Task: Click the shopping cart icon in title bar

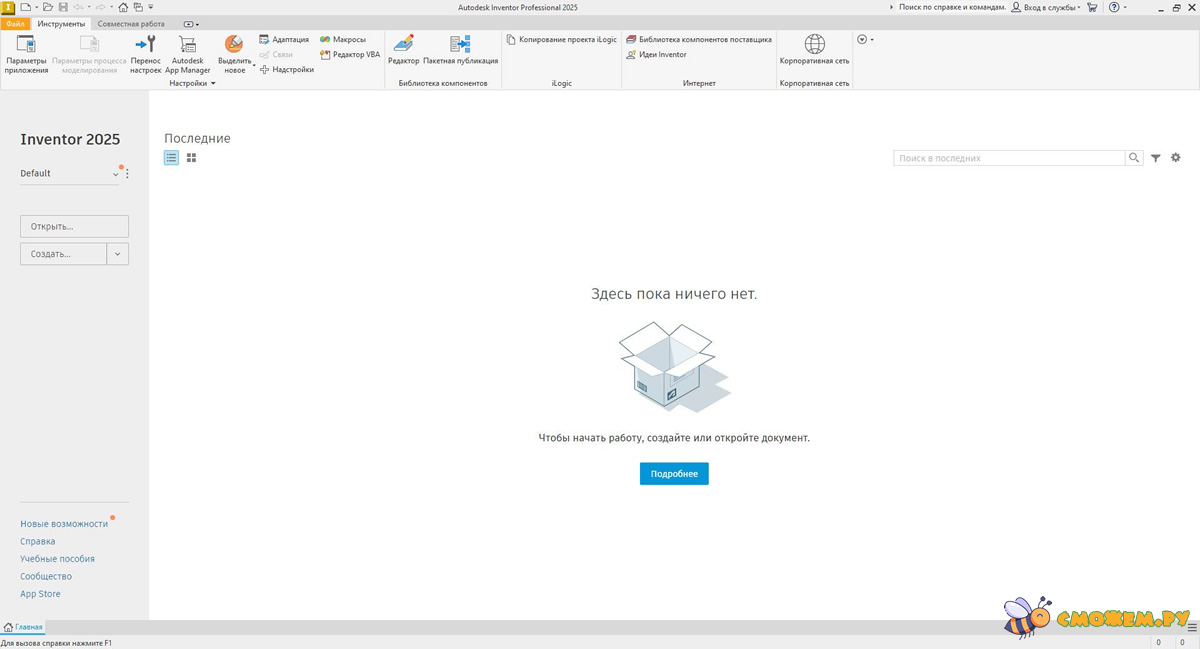Action: pyautogui.click(x=1091, y=7)
